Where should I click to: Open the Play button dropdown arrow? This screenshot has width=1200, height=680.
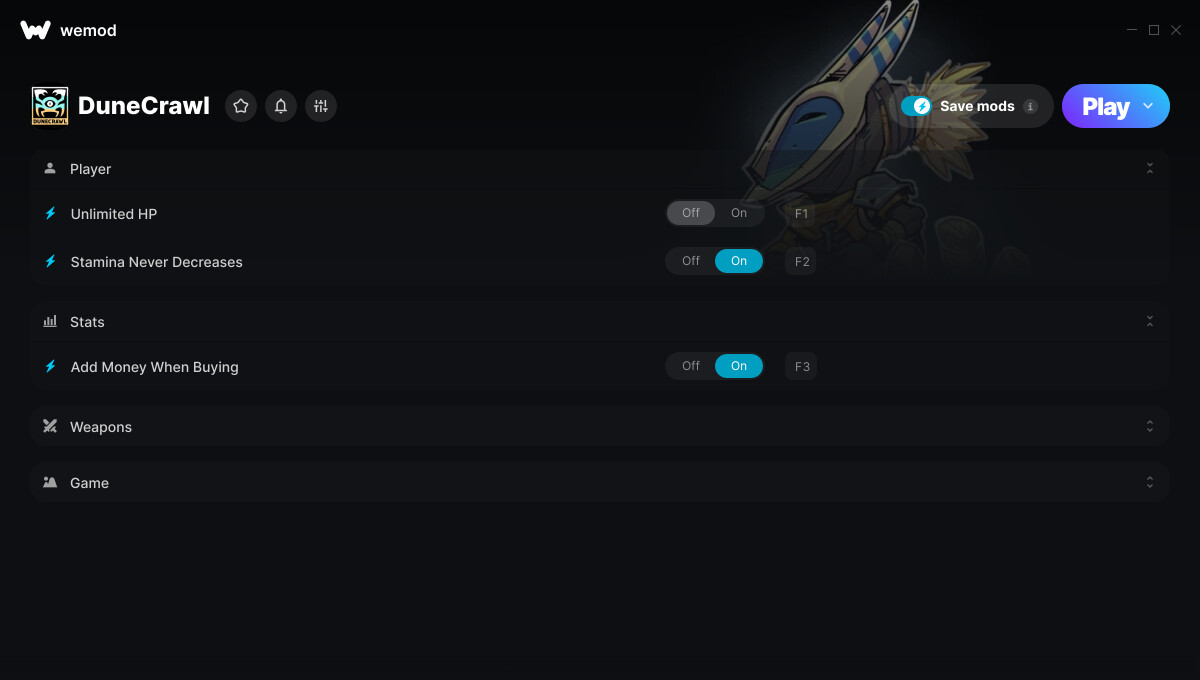click(1148, 106)
